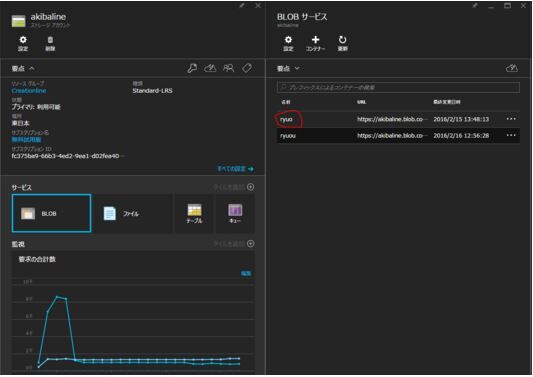Sort by 名前 column header
The image size is (533, 377).
click(286, 102)
